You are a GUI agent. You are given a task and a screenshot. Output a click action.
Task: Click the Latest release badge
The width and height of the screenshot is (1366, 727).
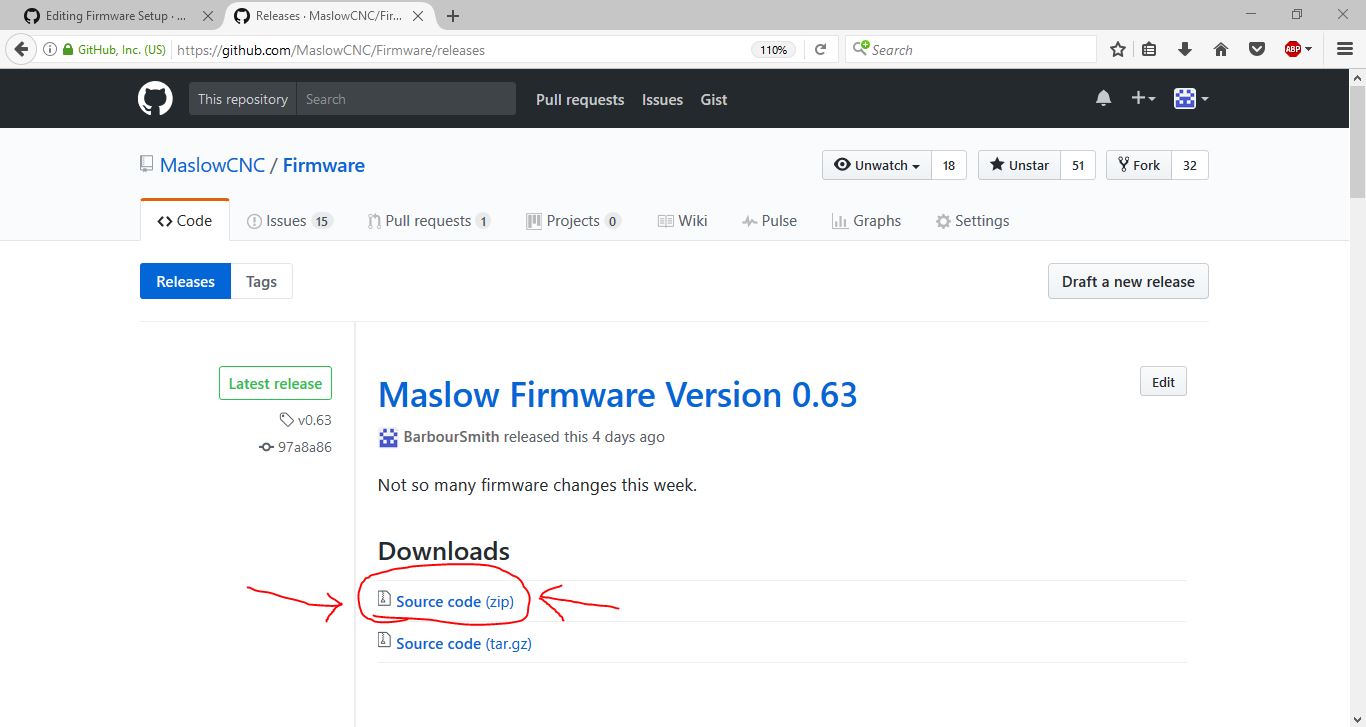pos(275,383)
